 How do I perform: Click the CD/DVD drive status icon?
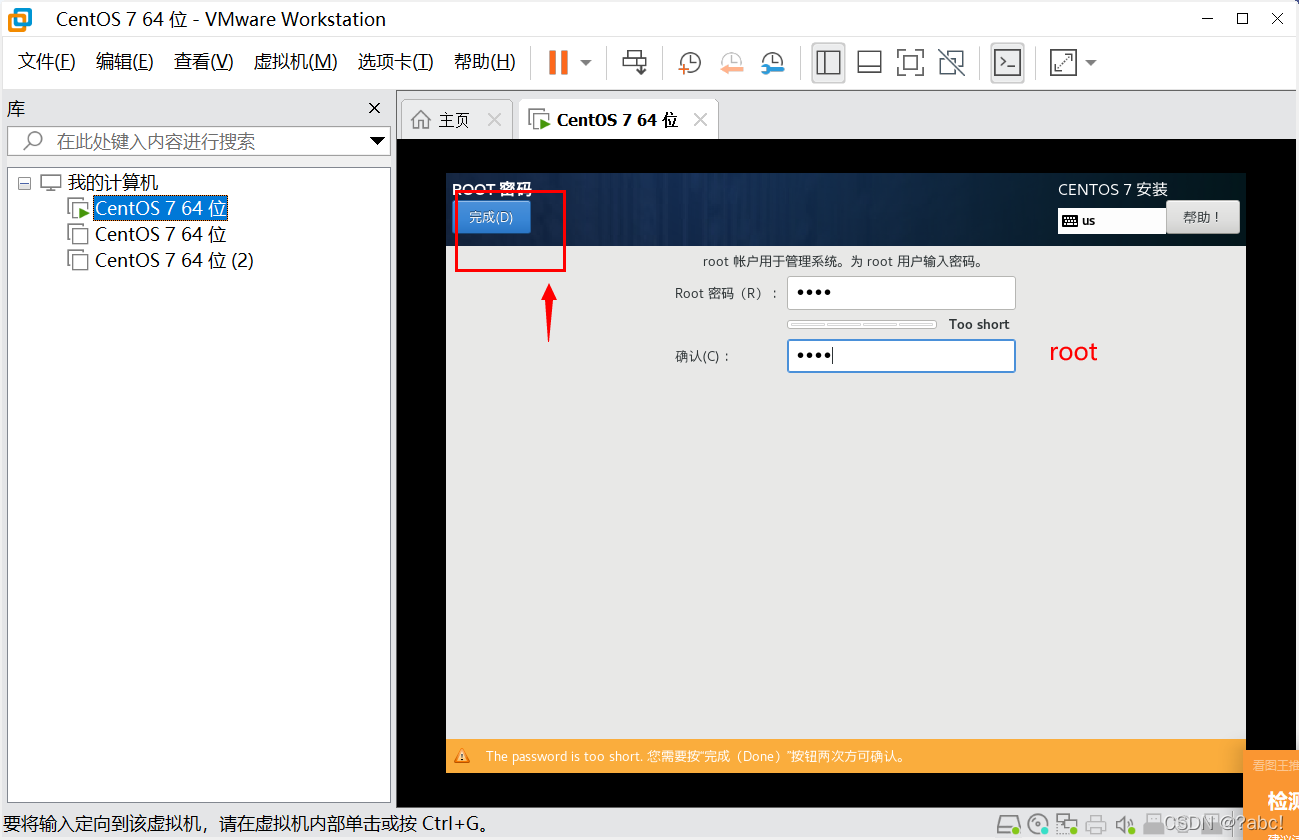pos(1039,825)
